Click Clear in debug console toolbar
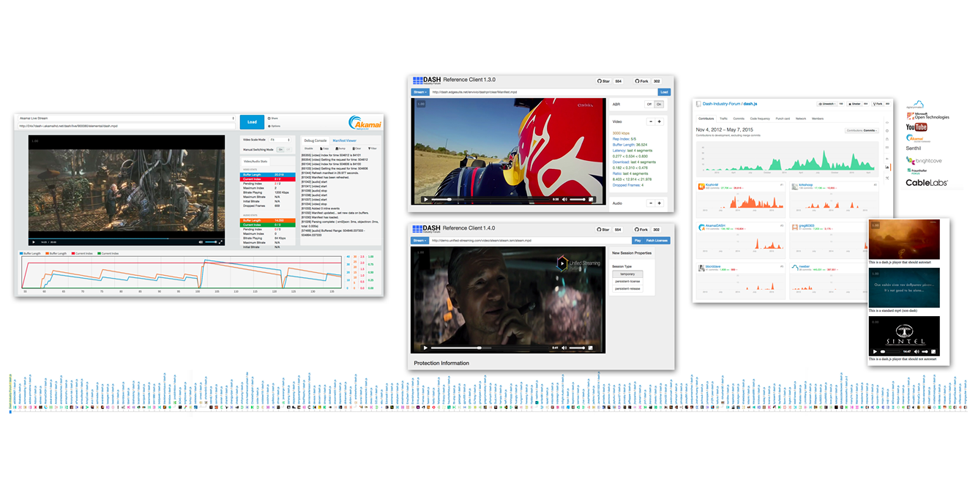This screenshot has width=970, height=485. [x=357, y=148]
